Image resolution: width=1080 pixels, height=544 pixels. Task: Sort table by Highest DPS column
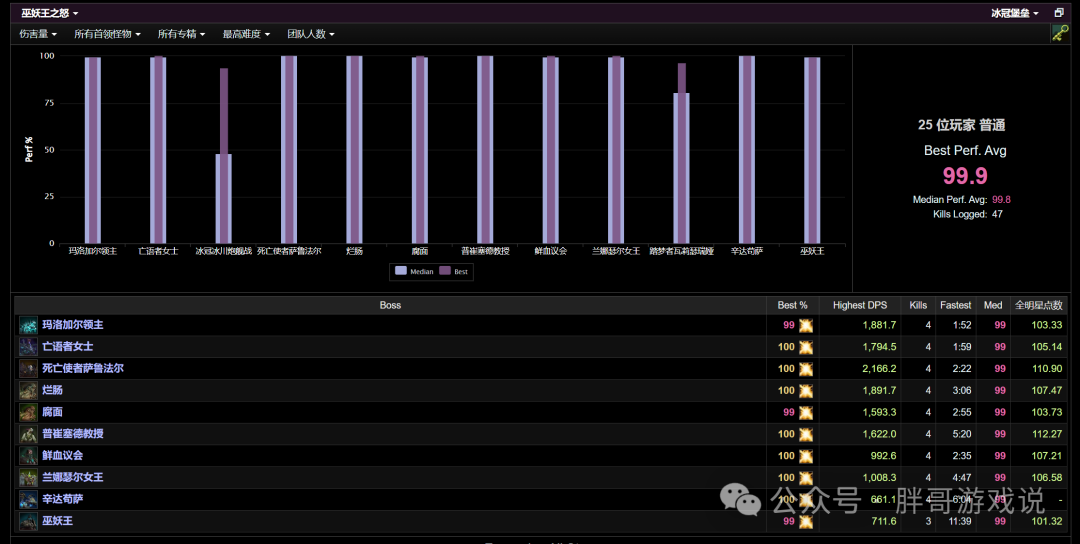pyautogui.click(x=860, y=305)
